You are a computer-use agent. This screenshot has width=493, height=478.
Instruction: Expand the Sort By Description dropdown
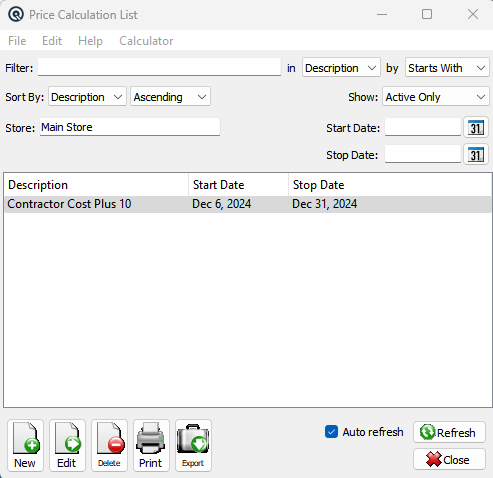tap(87, 97)
